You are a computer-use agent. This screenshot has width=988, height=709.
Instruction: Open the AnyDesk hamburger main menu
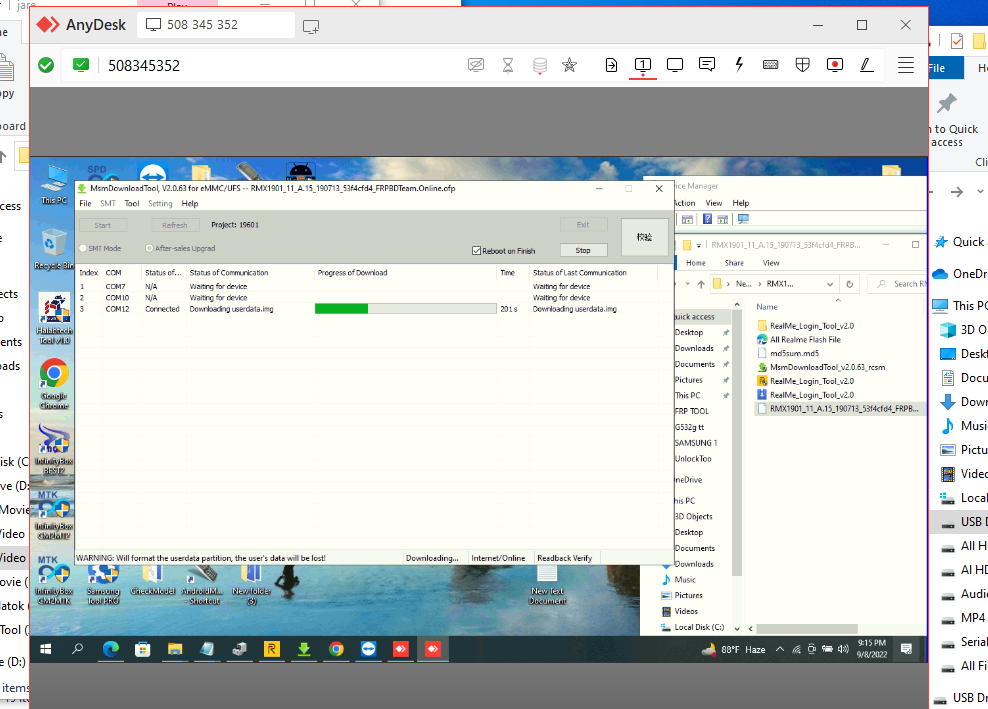coord(905,65)
